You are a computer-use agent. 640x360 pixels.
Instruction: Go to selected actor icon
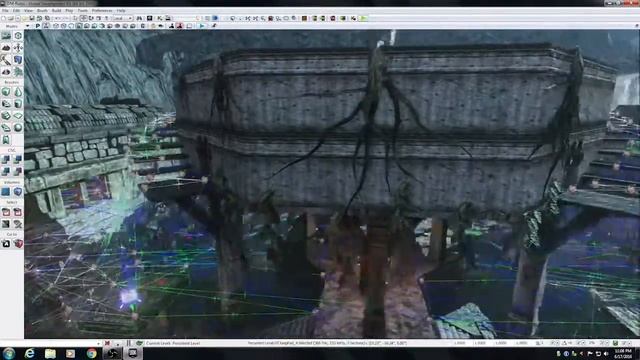click(x=6, y=244)
